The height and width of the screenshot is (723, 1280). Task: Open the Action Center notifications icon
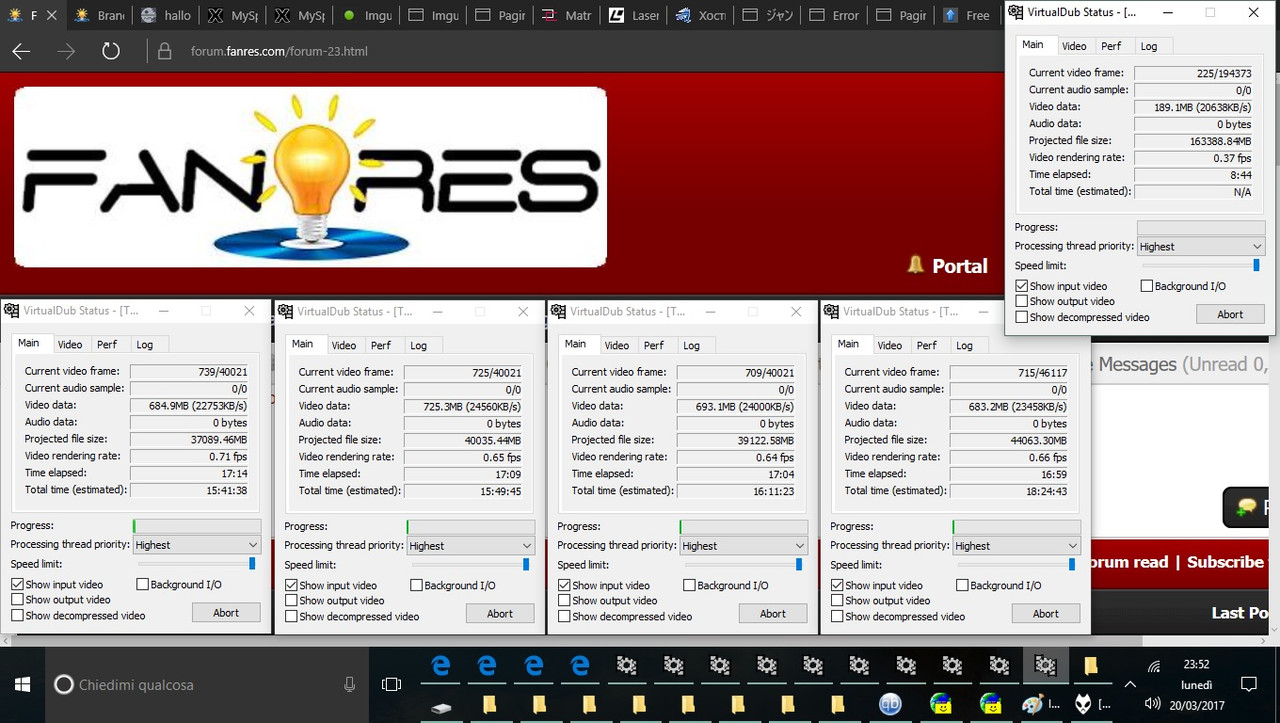pyautogui.click(x=1249, y=685)
